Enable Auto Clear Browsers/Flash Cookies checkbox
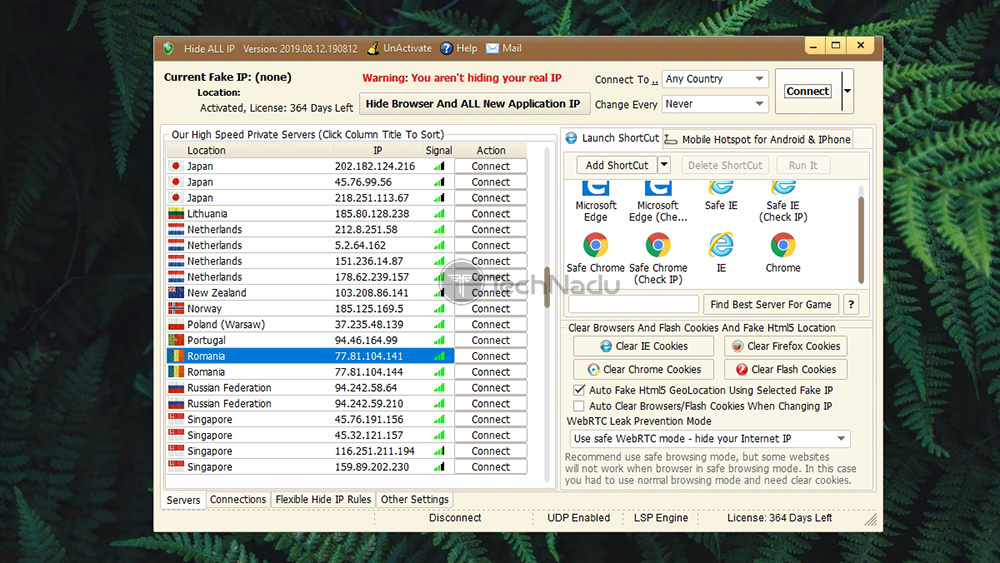This screenshot has width=1000, height=563. (x=579, y=406)
